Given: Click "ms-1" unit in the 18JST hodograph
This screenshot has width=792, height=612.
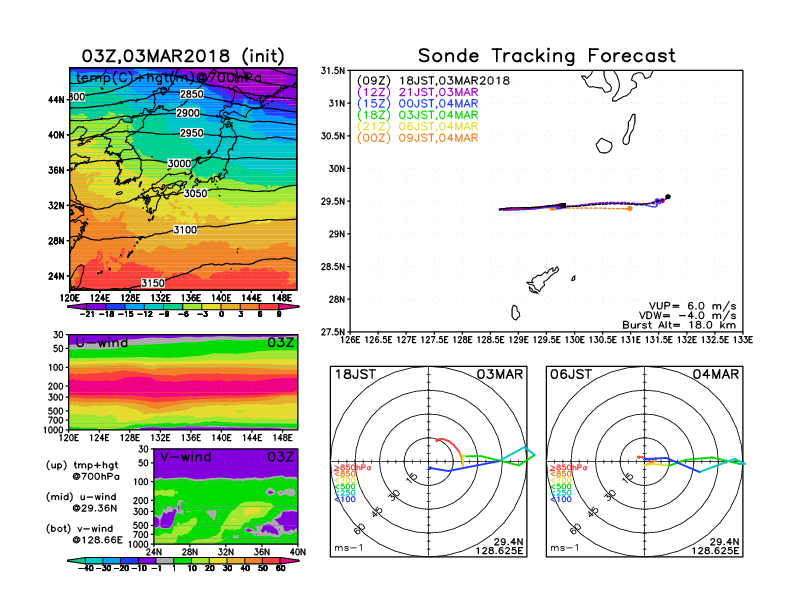Looking at the screenshot, I should point(349,548).
